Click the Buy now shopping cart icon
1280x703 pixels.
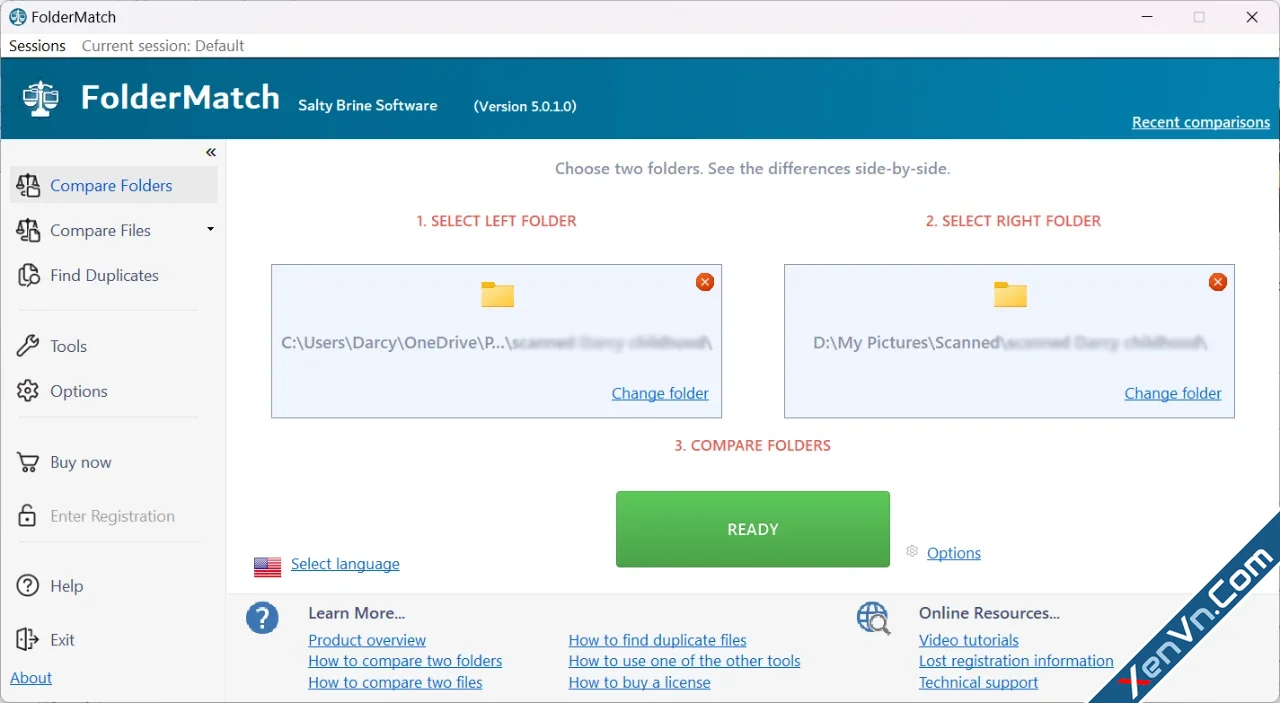click(28, 462)
